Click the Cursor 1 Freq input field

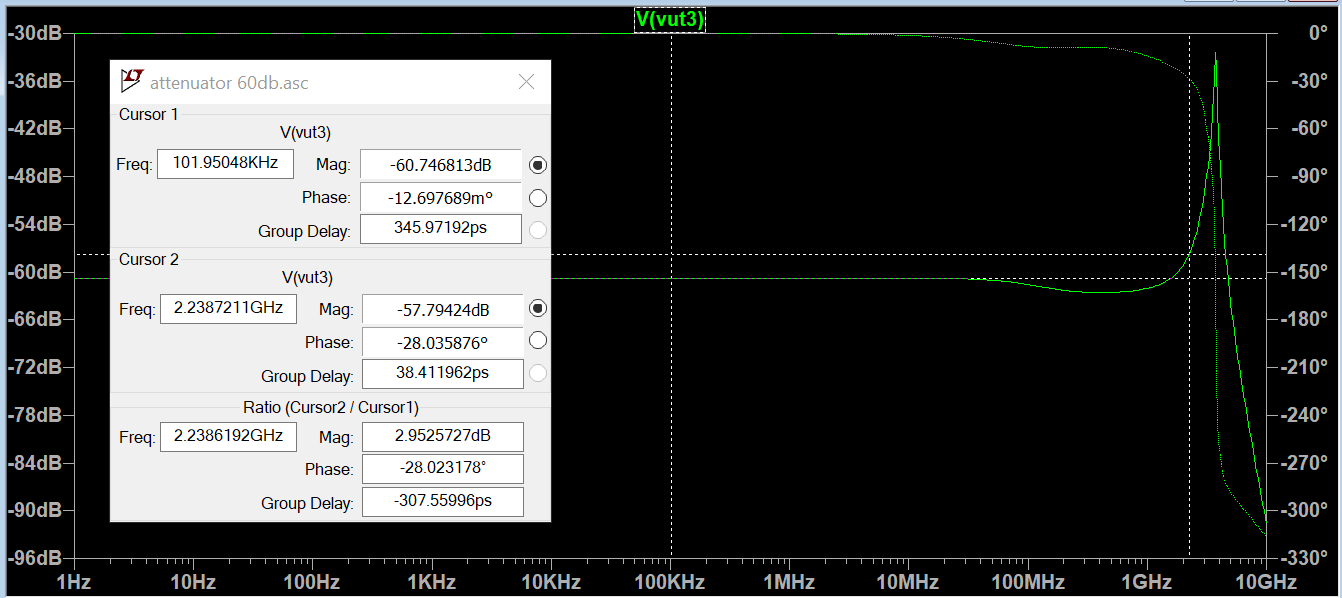pyautogui.click(x=225, y=163)
